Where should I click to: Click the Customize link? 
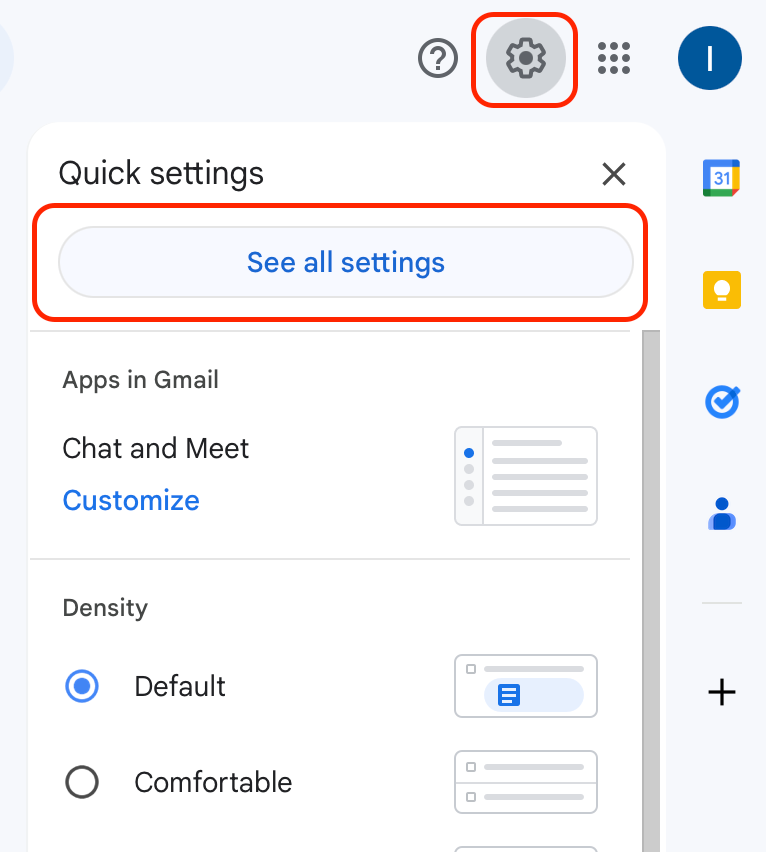pyautogui.click(x=131, y=500)
